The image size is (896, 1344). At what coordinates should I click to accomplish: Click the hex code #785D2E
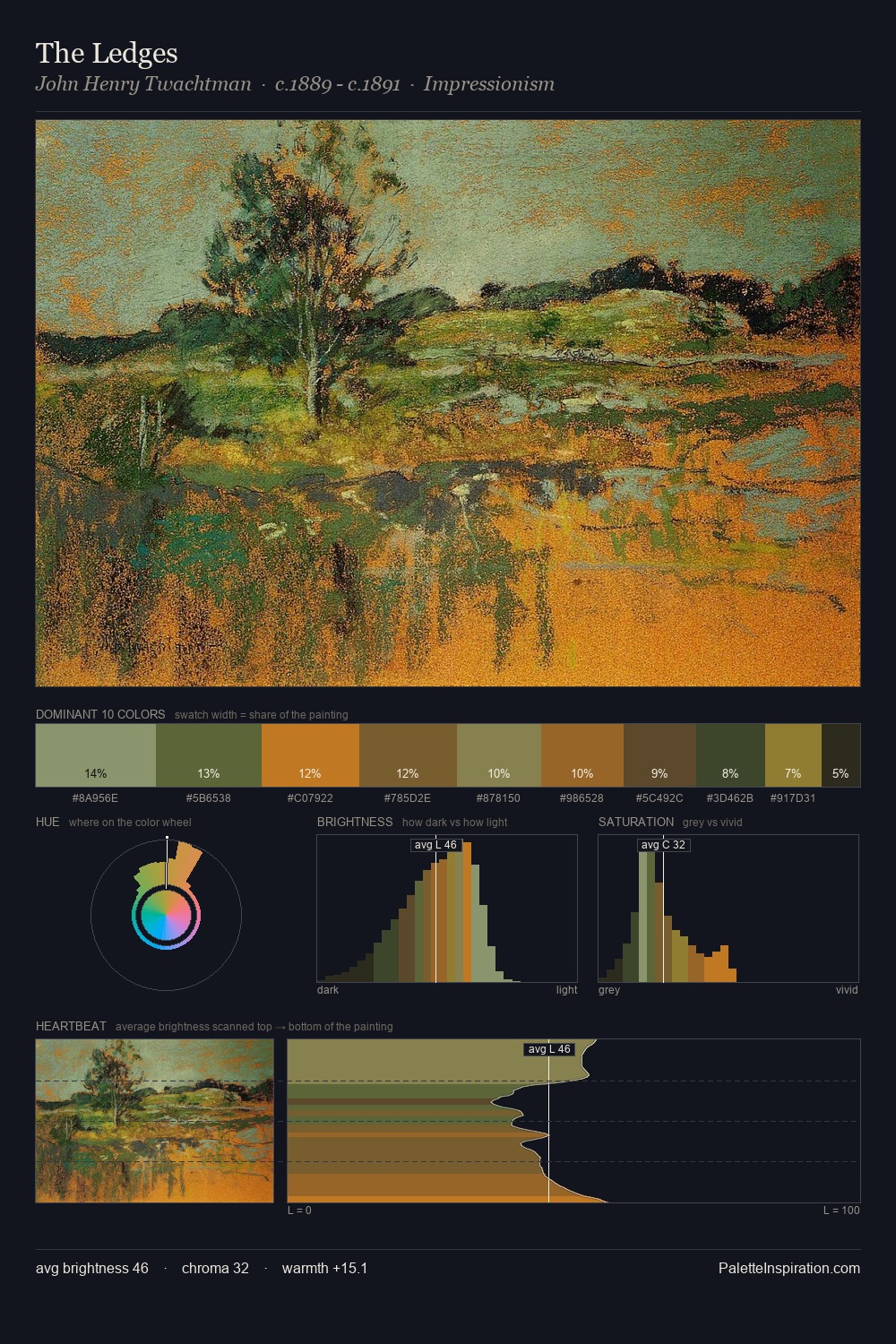pyautogui.click(x=408, y=798)
